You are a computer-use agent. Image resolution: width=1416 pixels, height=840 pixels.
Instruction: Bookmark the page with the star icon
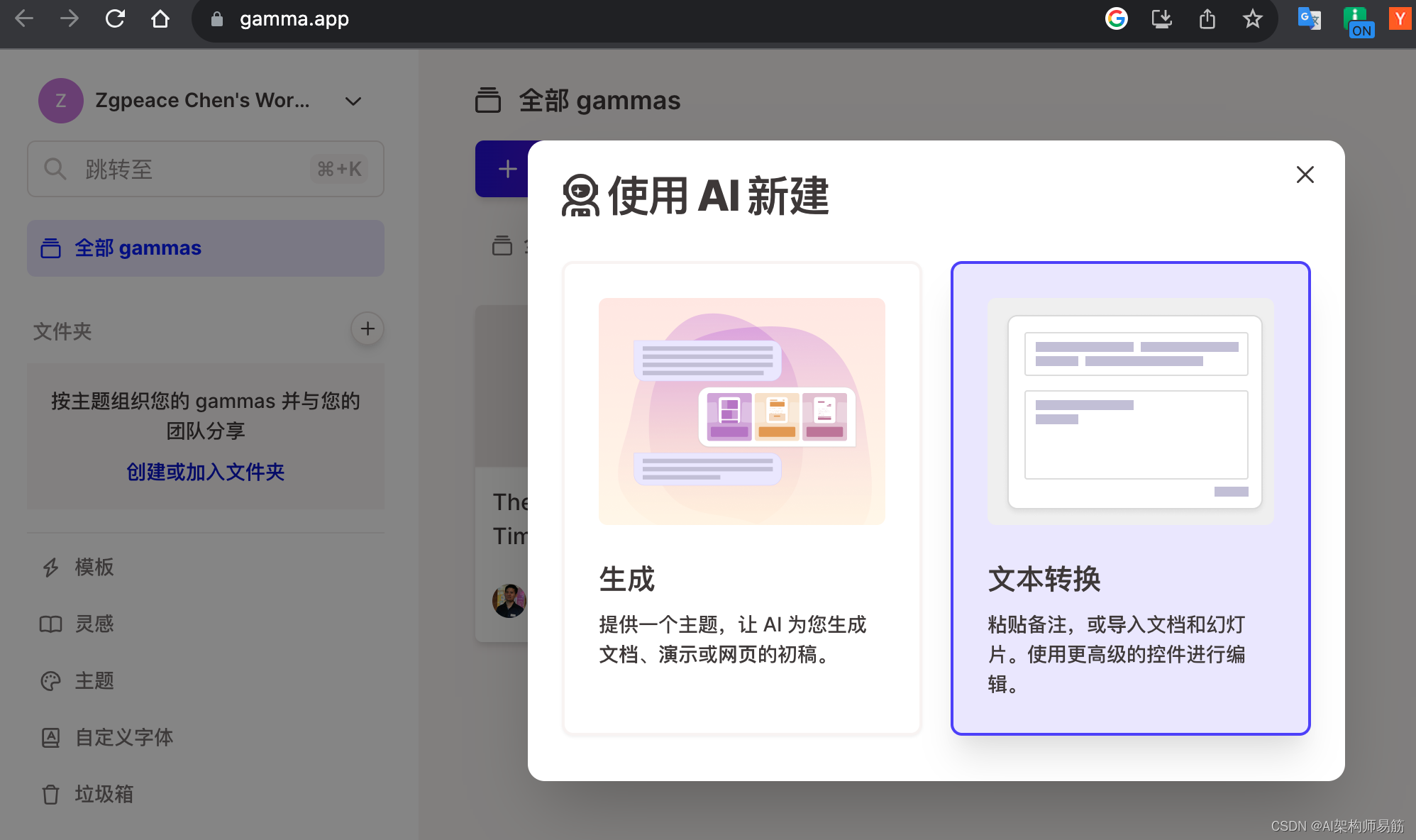coord(1252,19)
